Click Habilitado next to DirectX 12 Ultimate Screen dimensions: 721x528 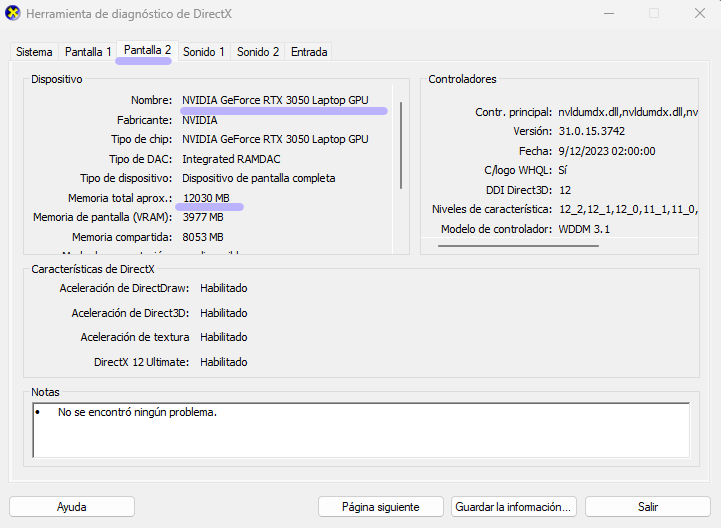click(223, 362)
